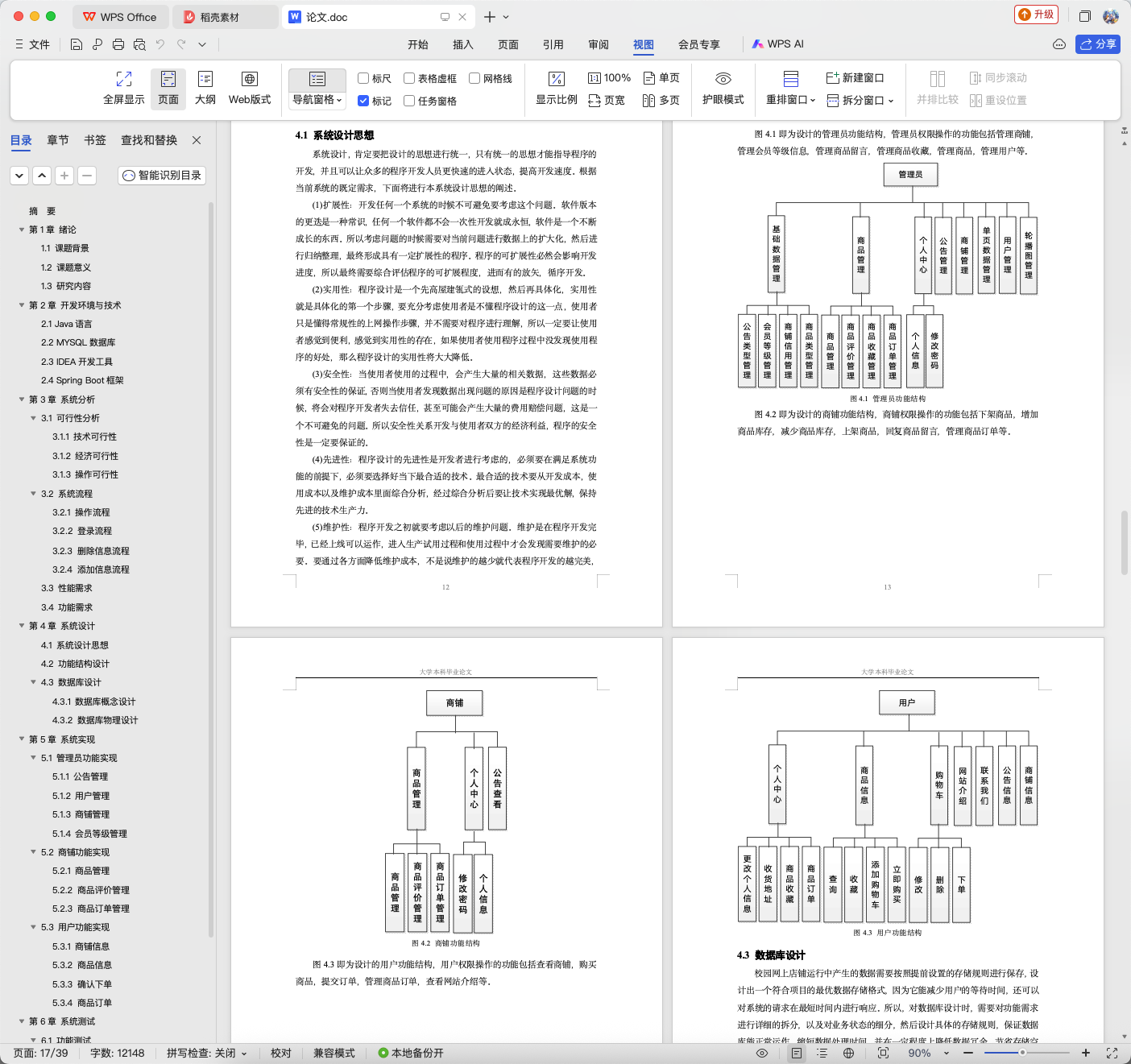Open the 插入 ribbon tab

[x=463, y=44]
